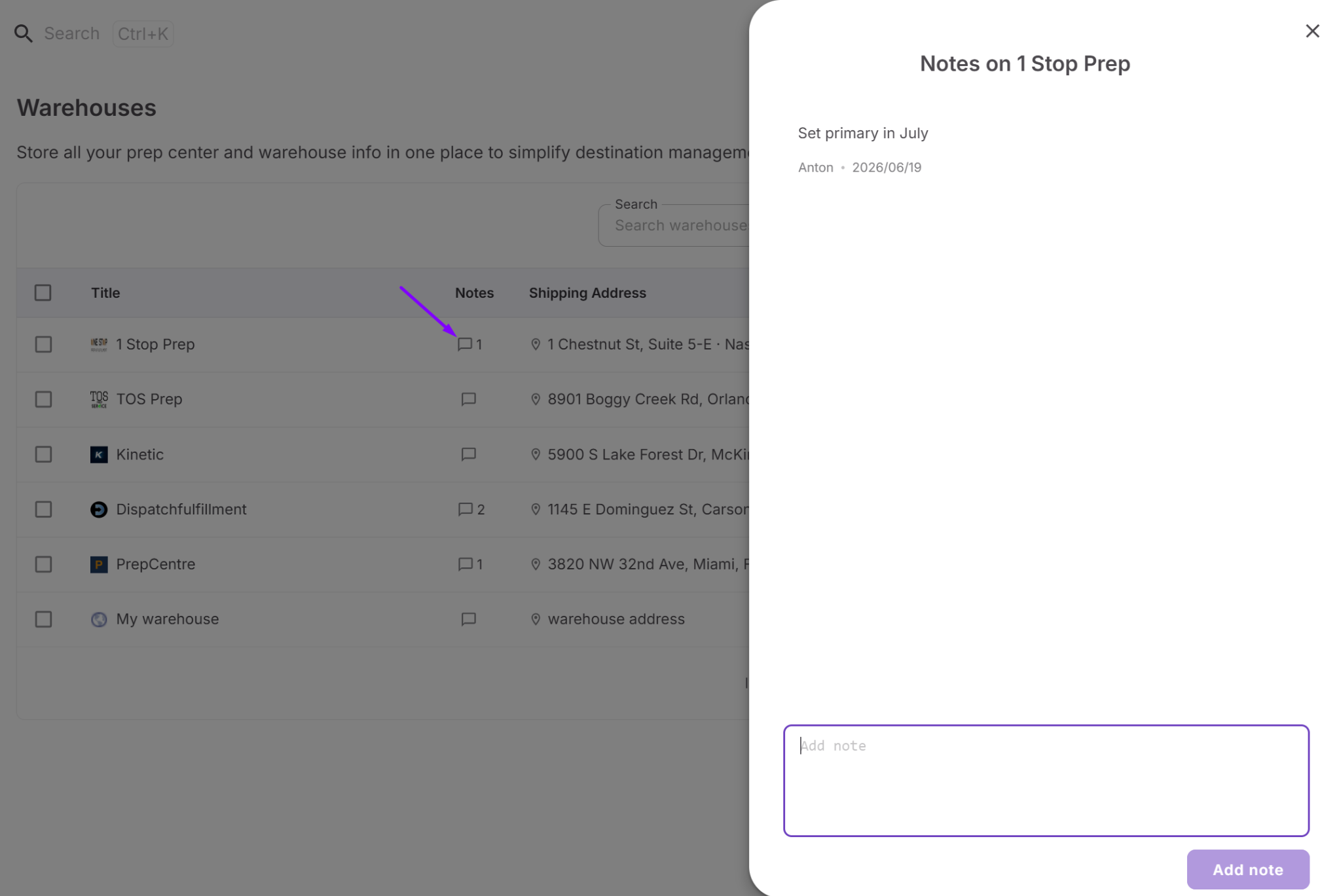Click the PrepCentre warehouse name

click(155, 564)
